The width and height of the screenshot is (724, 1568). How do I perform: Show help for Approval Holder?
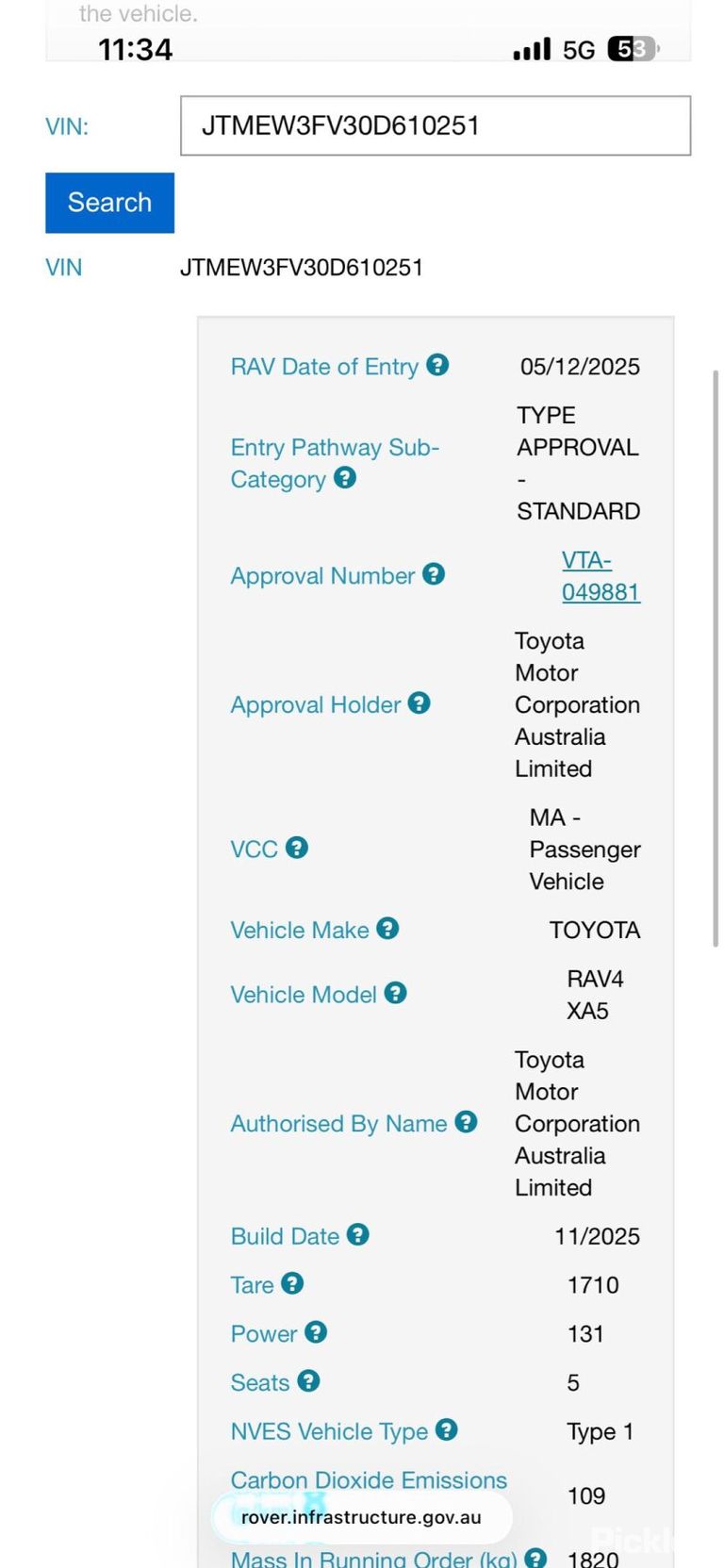(420, 703)
